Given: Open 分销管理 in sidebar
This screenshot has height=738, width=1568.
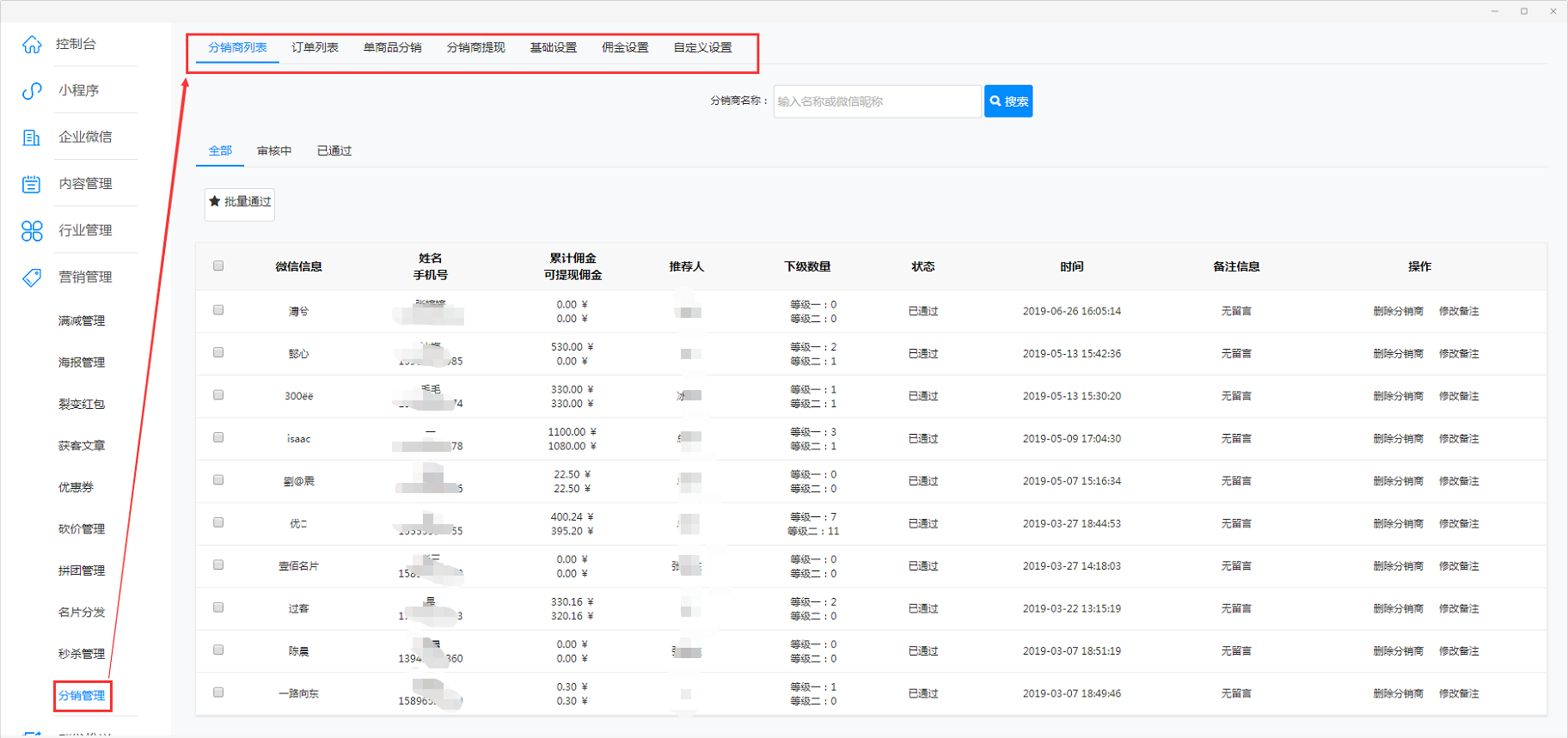Looking at the screenshot, I should (x=82, y=696).
